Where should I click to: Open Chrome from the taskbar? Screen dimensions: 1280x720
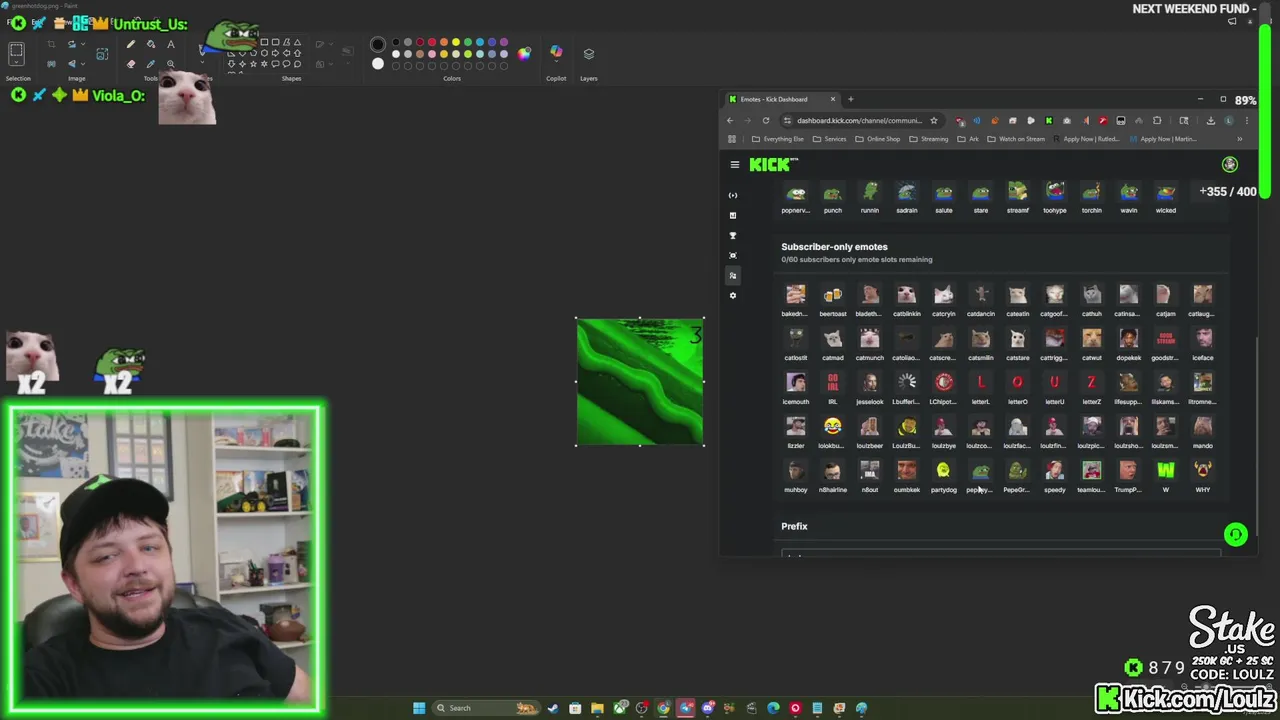click(663, 708)
